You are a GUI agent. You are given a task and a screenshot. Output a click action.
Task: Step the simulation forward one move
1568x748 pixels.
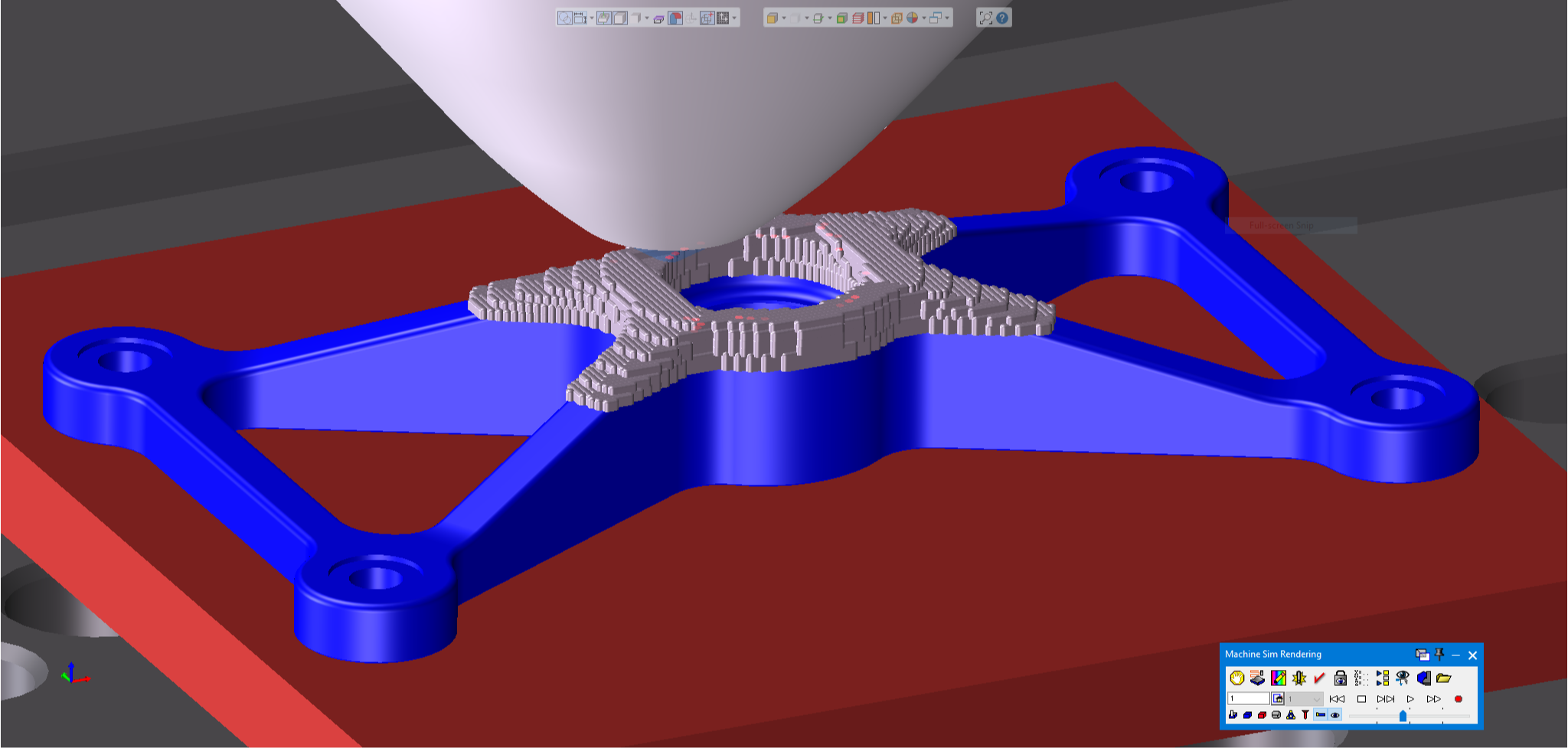(1386, 699)
